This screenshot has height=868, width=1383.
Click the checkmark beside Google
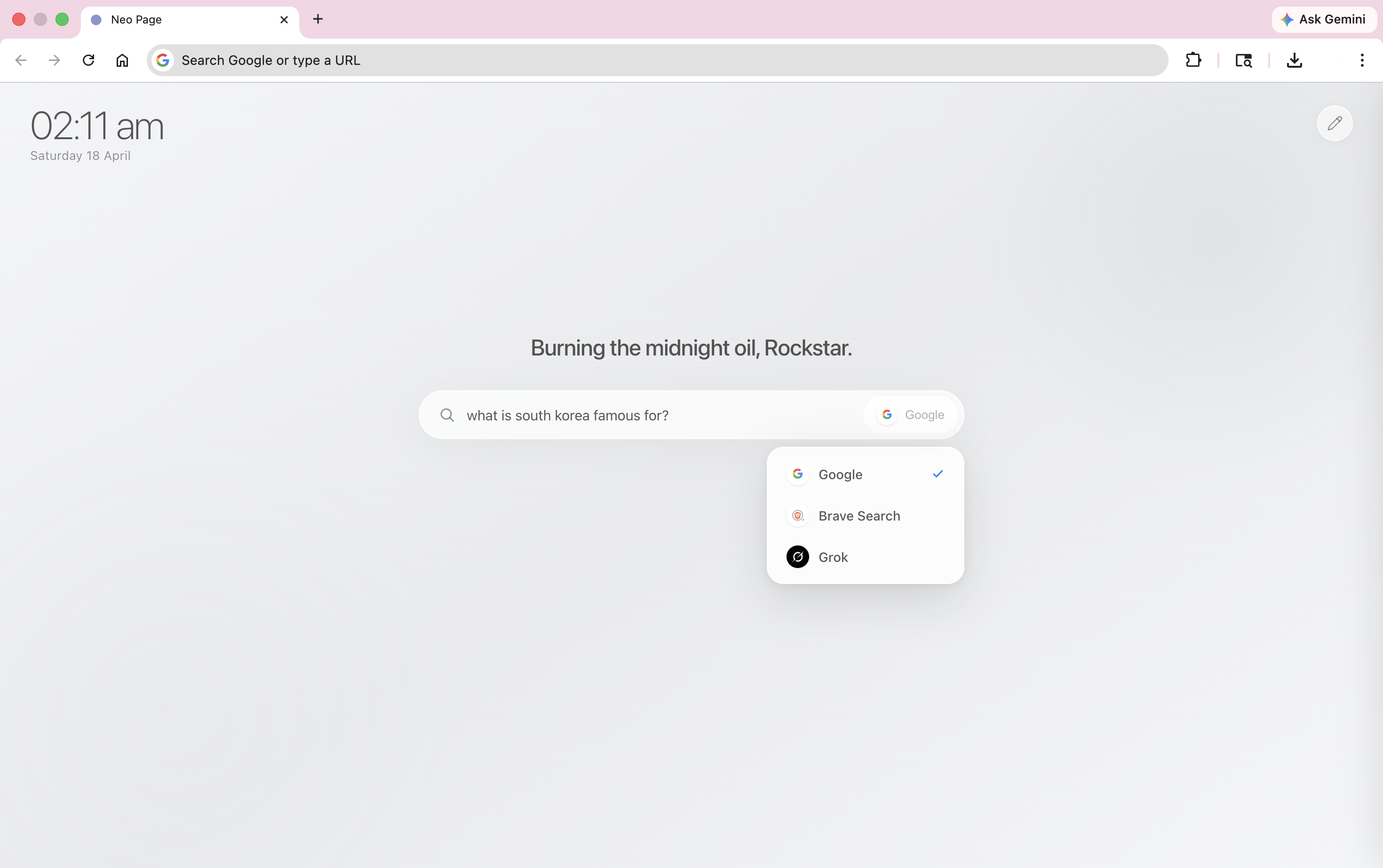click(937, 473)
